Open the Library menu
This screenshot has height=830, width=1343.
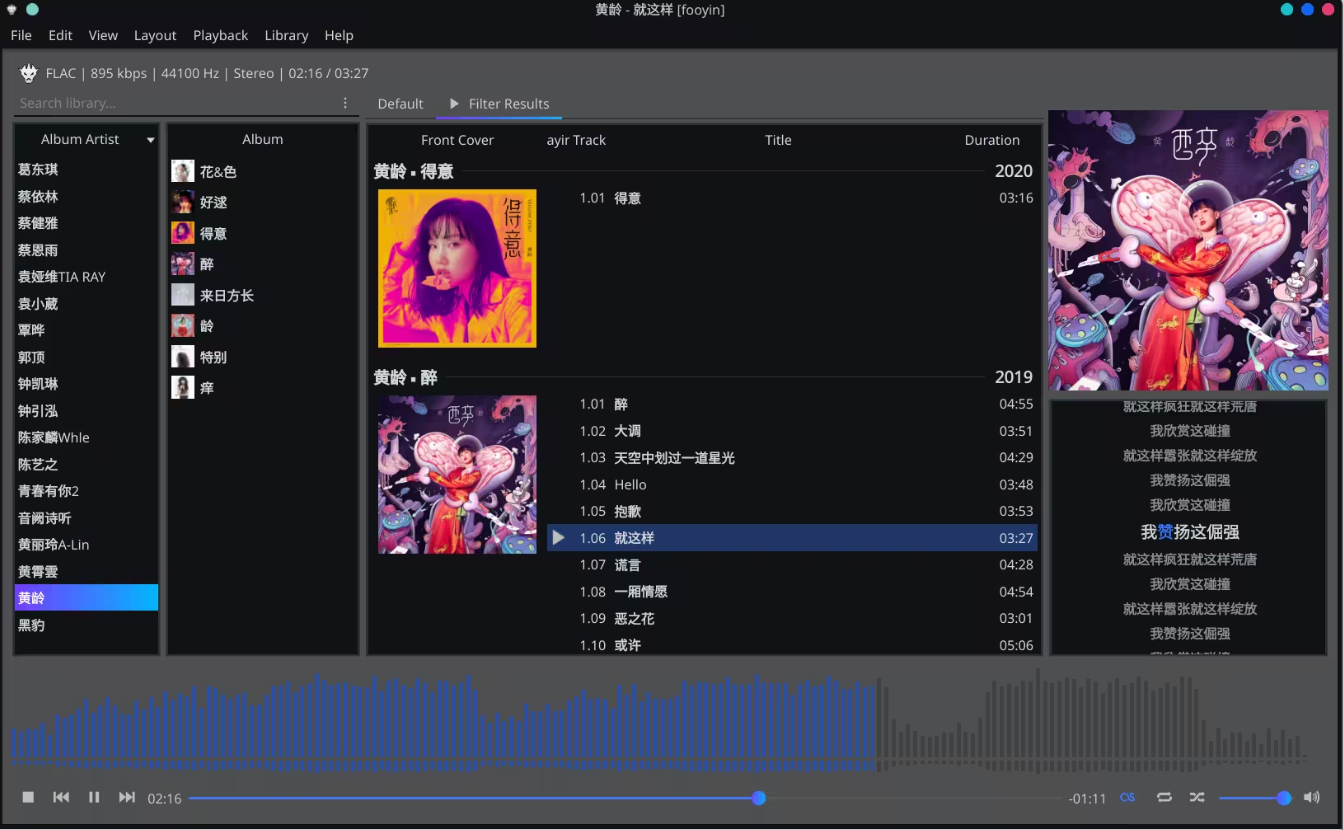pyautogui.click(x=286, y=35)
